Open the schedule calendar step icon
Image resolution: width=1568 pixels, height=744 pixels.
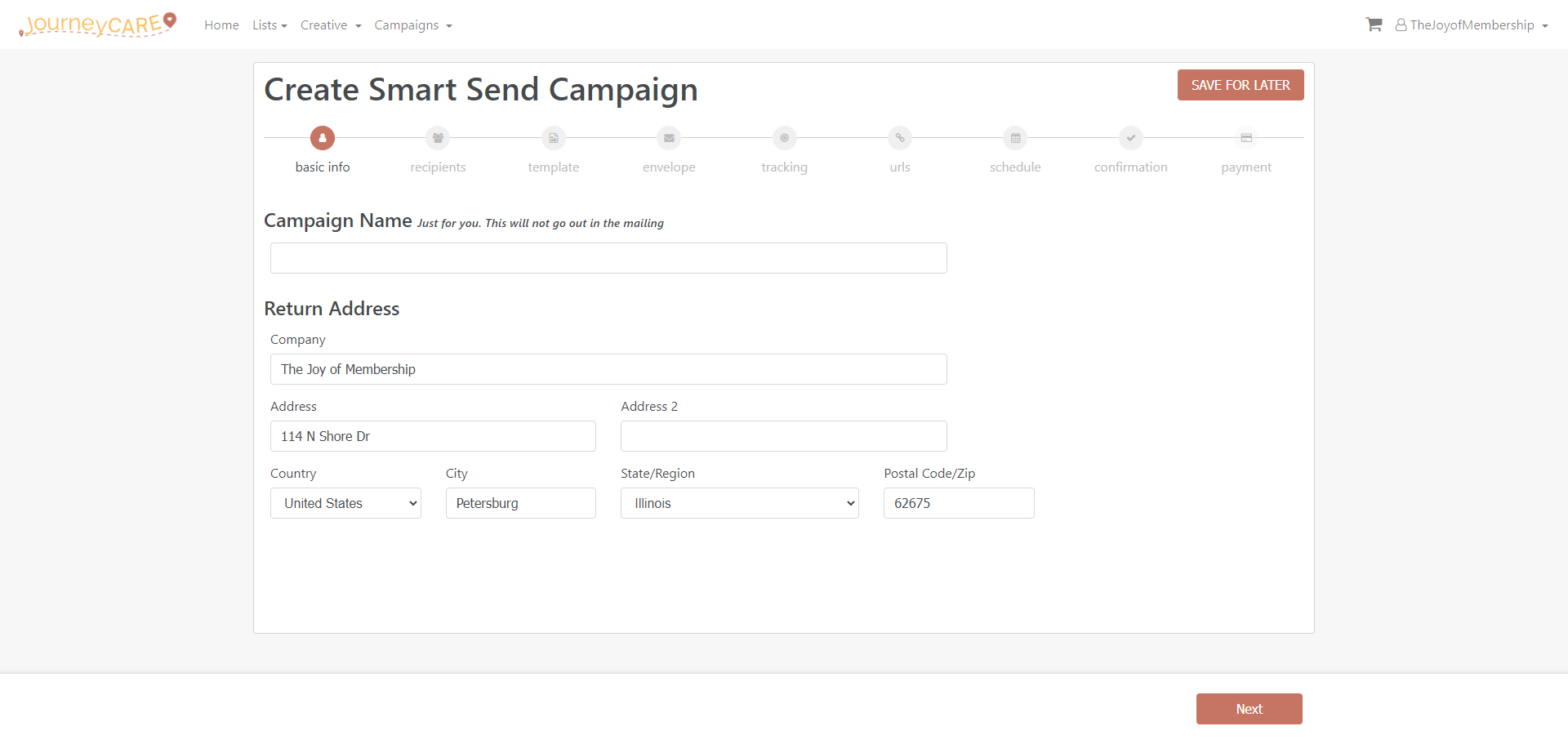click(x=1015, y=138)
